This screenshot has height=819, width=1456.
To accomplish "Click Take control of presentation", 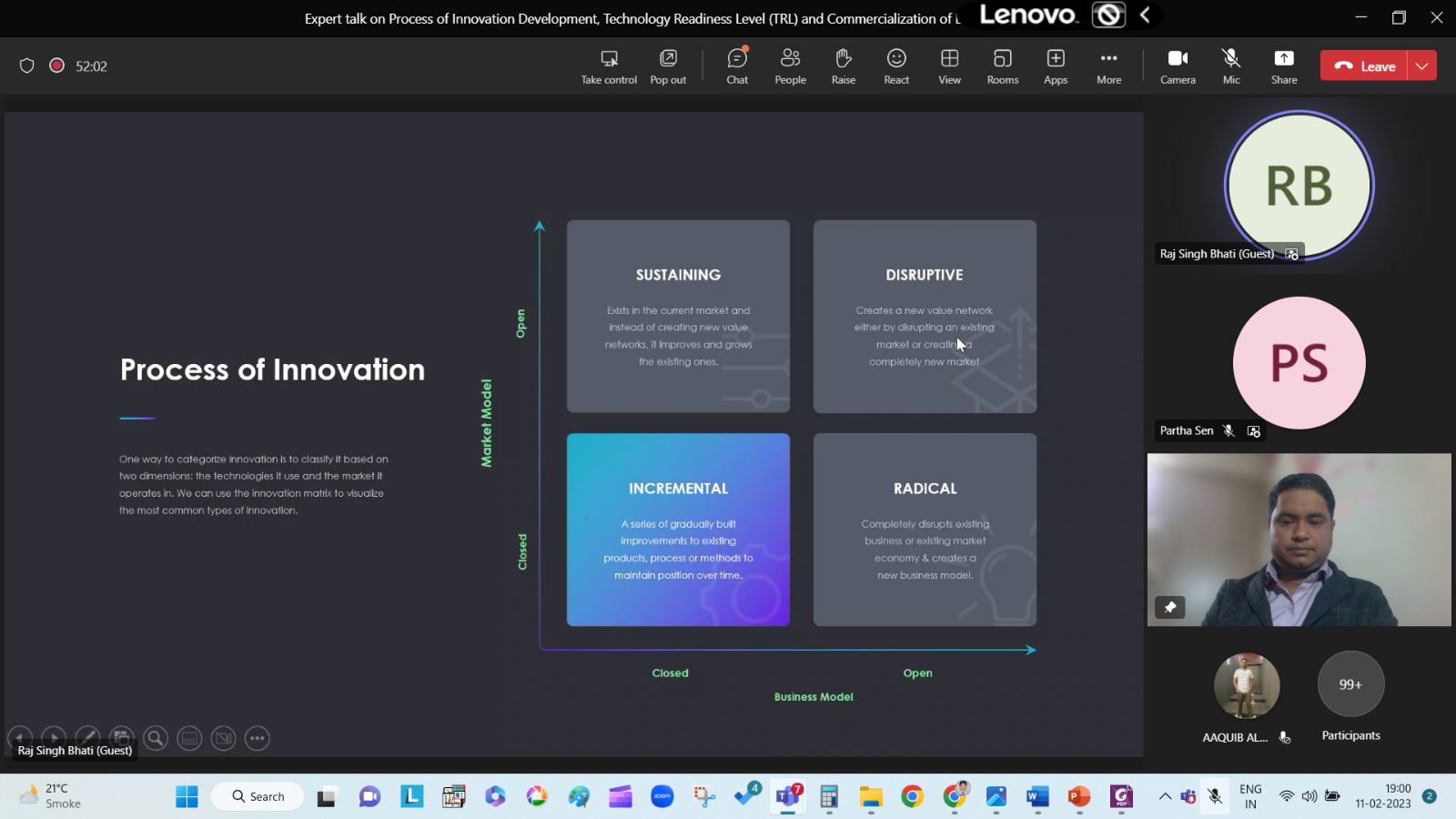I will (x=609, y=66).
